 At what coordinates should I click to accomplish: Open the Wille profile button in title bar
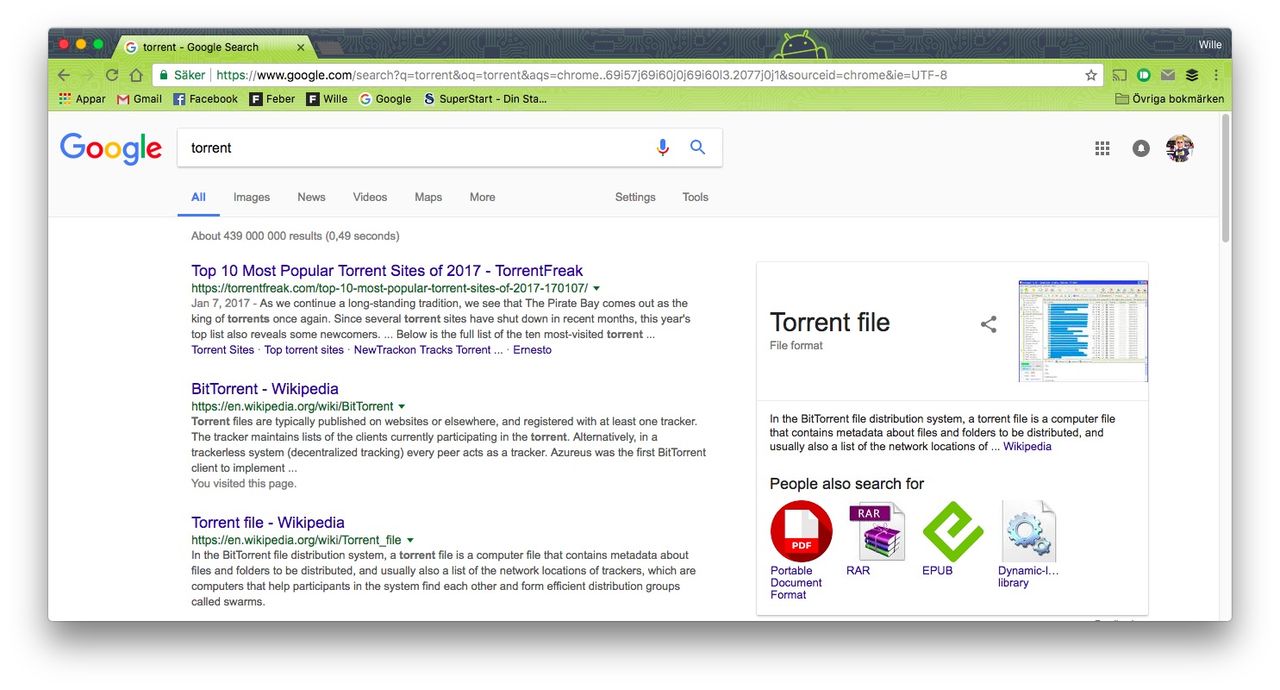1210,45
